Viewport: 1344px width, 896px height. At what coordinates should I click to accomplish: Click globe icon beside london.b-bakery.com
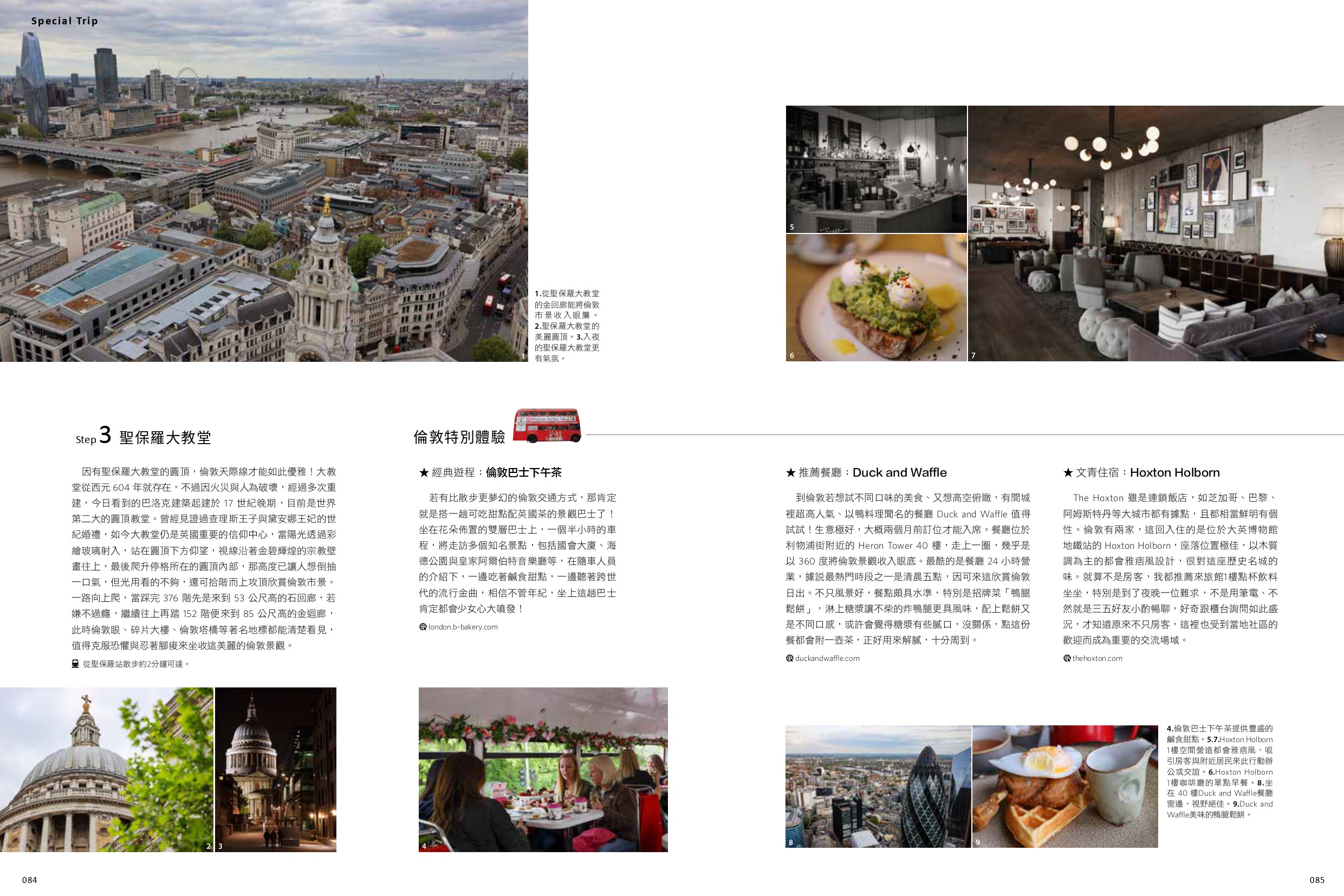[423, 627]
